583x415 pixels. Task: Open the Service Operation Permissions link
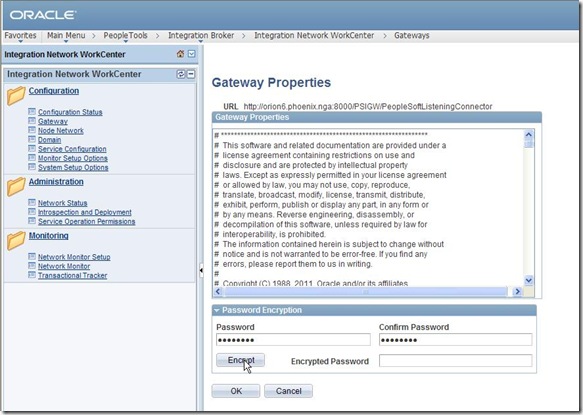pyautogui.click(x=87, y=221)
